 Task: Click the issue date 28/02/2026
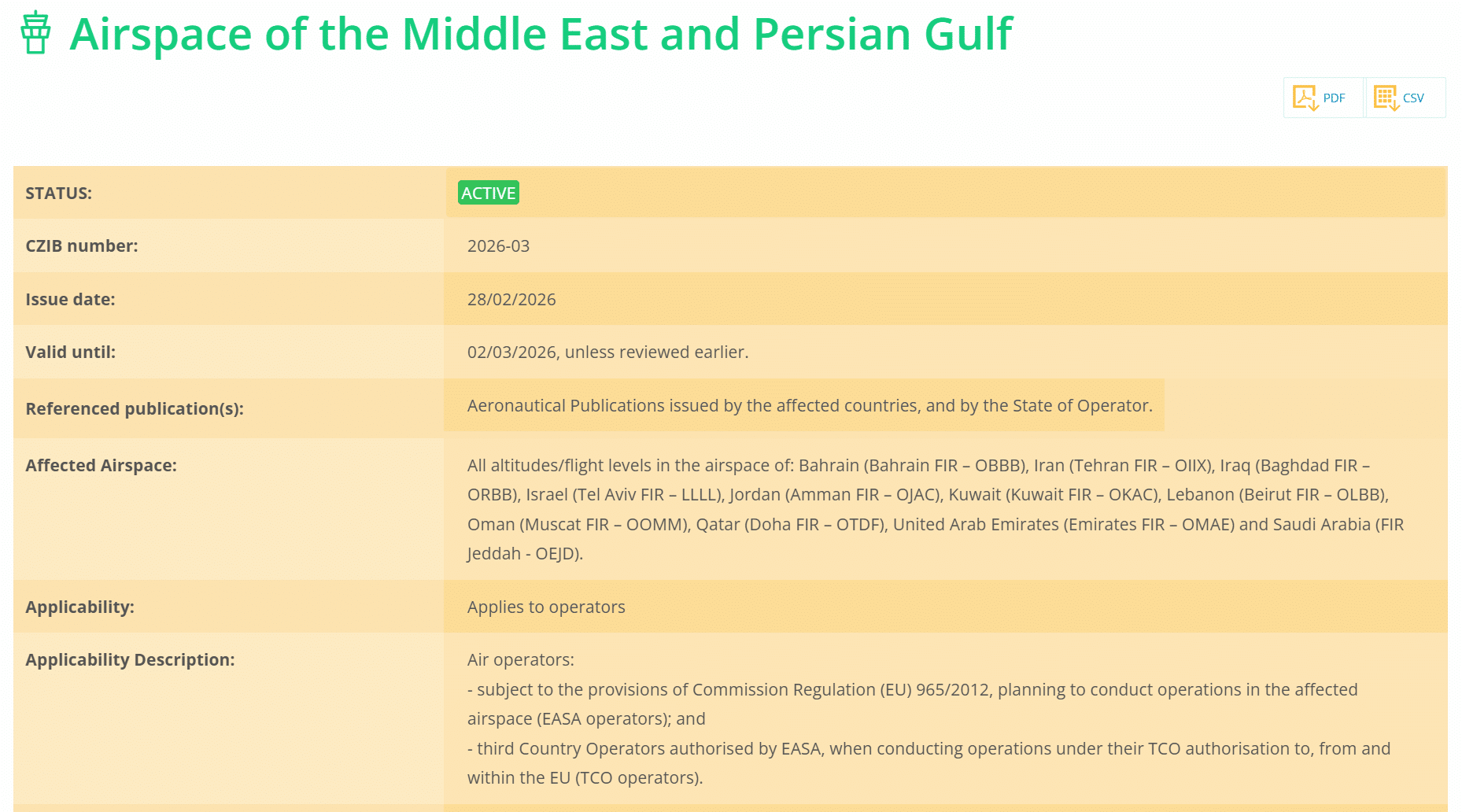point(511,300)
